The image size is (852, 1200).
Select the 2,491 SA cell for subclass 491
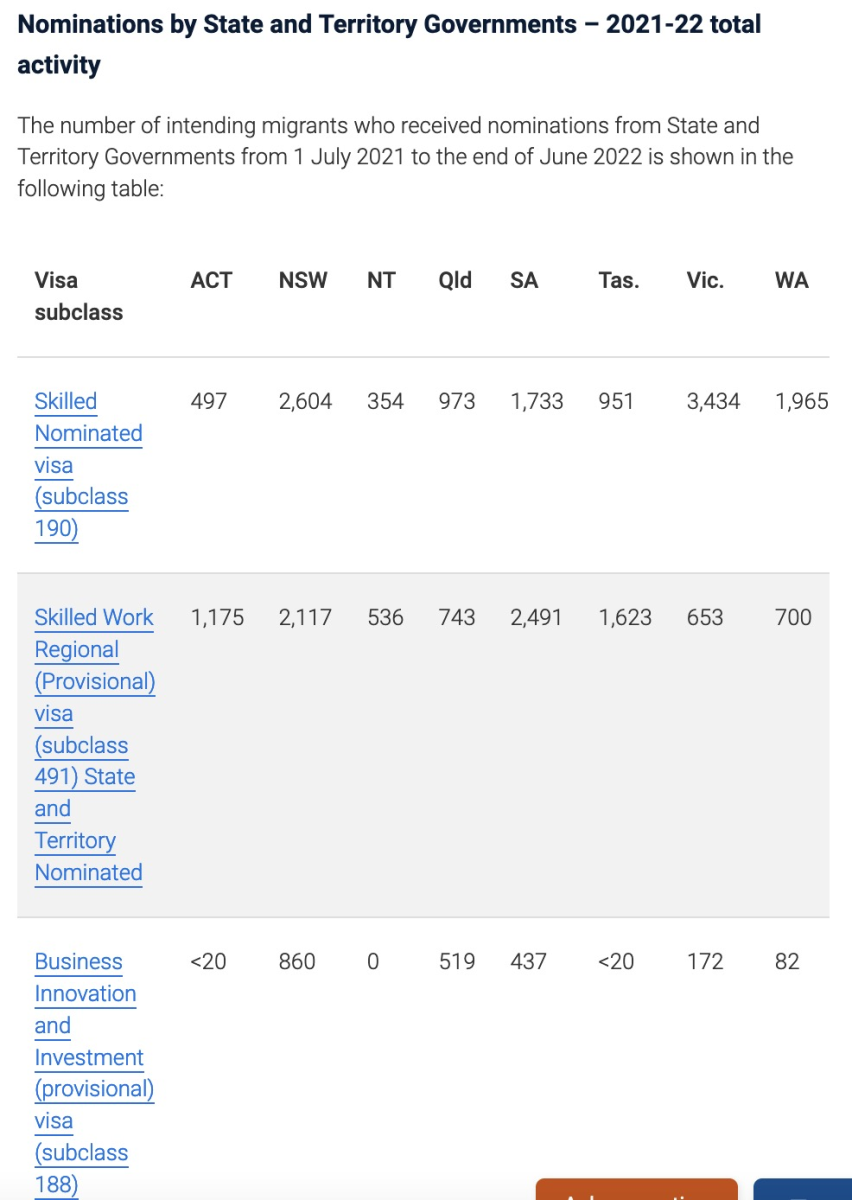click(536, 618)
